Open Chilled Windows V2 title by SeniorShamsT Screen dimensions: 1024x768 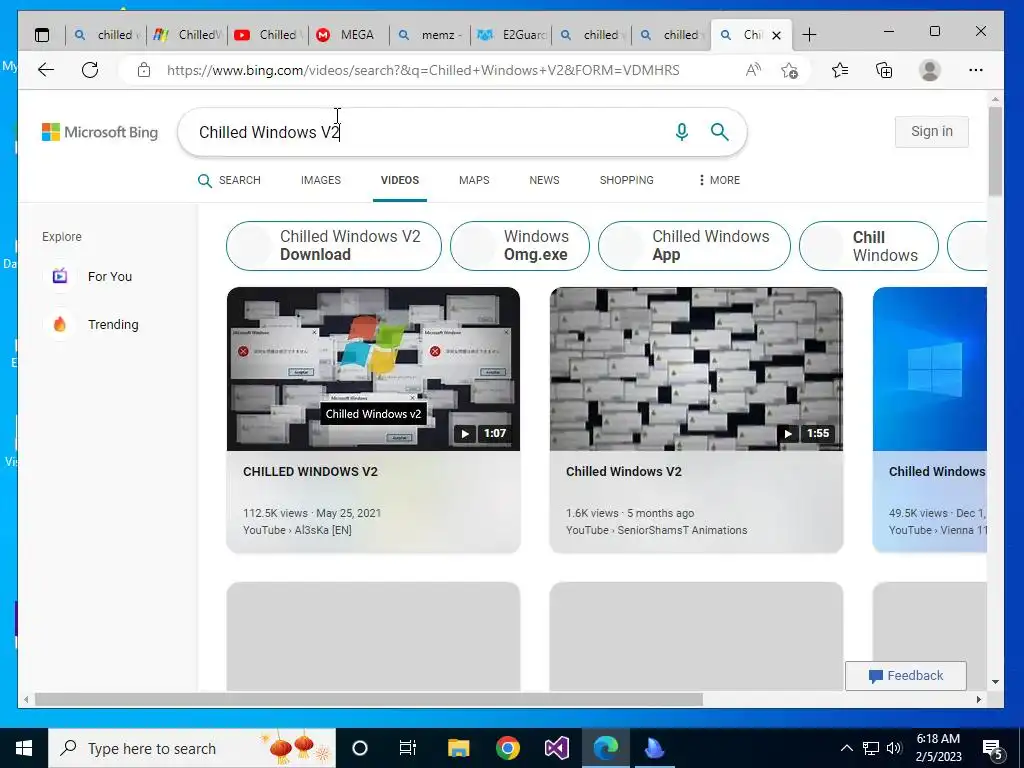pos(624,472)
